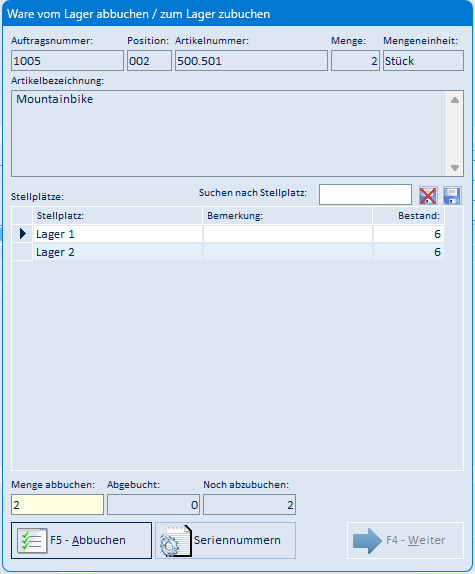Click the row selector beside Lager 2
Image resolution: width=475 pixels, height=574 pixels.
(22, 252)
